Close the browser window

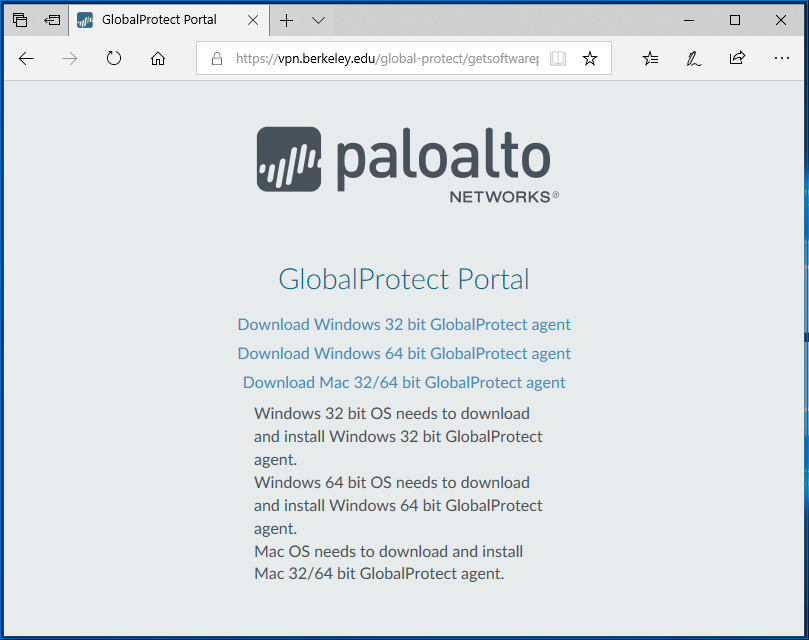pos(781,20)
